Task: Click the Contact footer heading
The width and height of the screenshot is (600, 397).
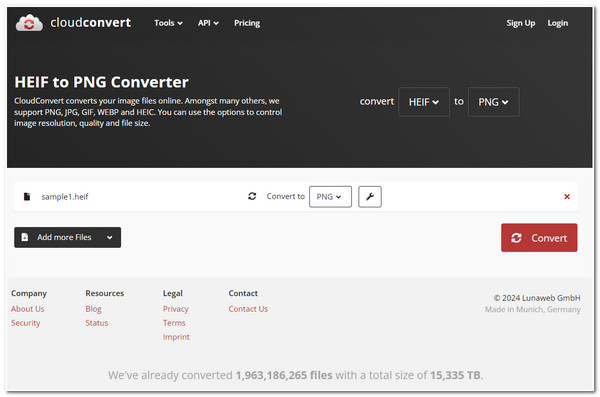Action: click(x=243, y=293)
